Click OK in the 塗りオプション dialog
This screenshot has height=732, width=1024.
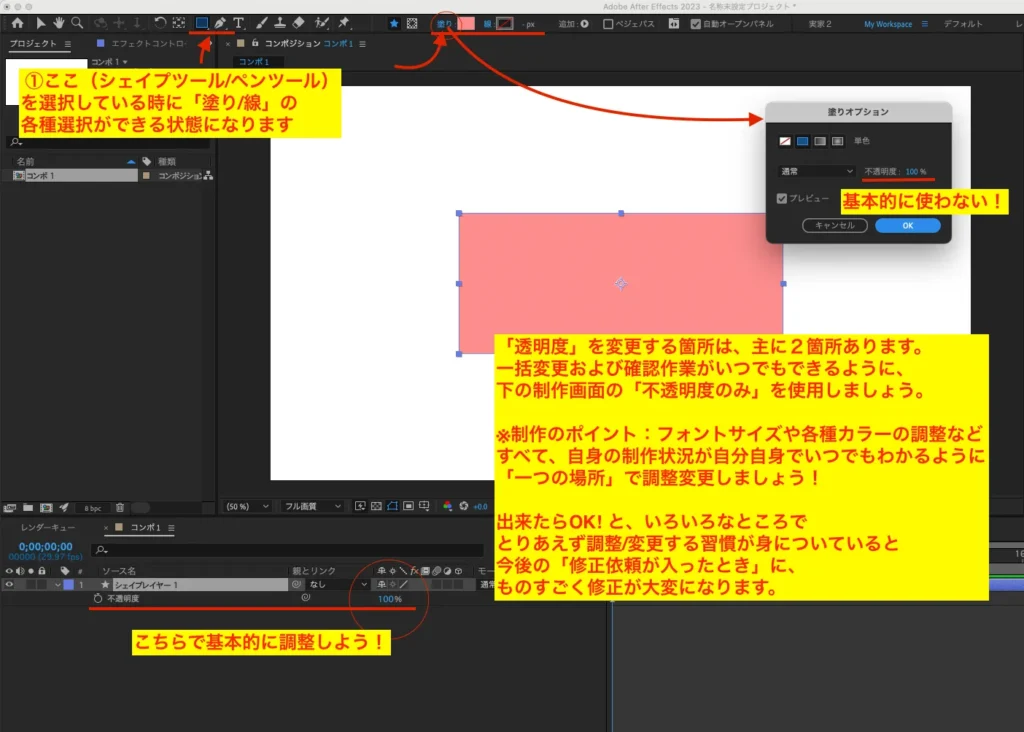[x=907, y=226]
